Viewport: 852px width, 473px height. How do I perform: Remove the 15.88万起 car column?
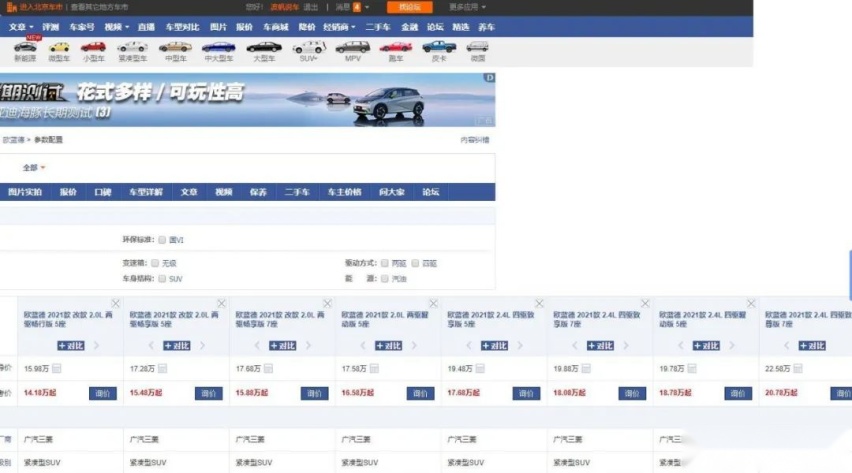[327, 303]
